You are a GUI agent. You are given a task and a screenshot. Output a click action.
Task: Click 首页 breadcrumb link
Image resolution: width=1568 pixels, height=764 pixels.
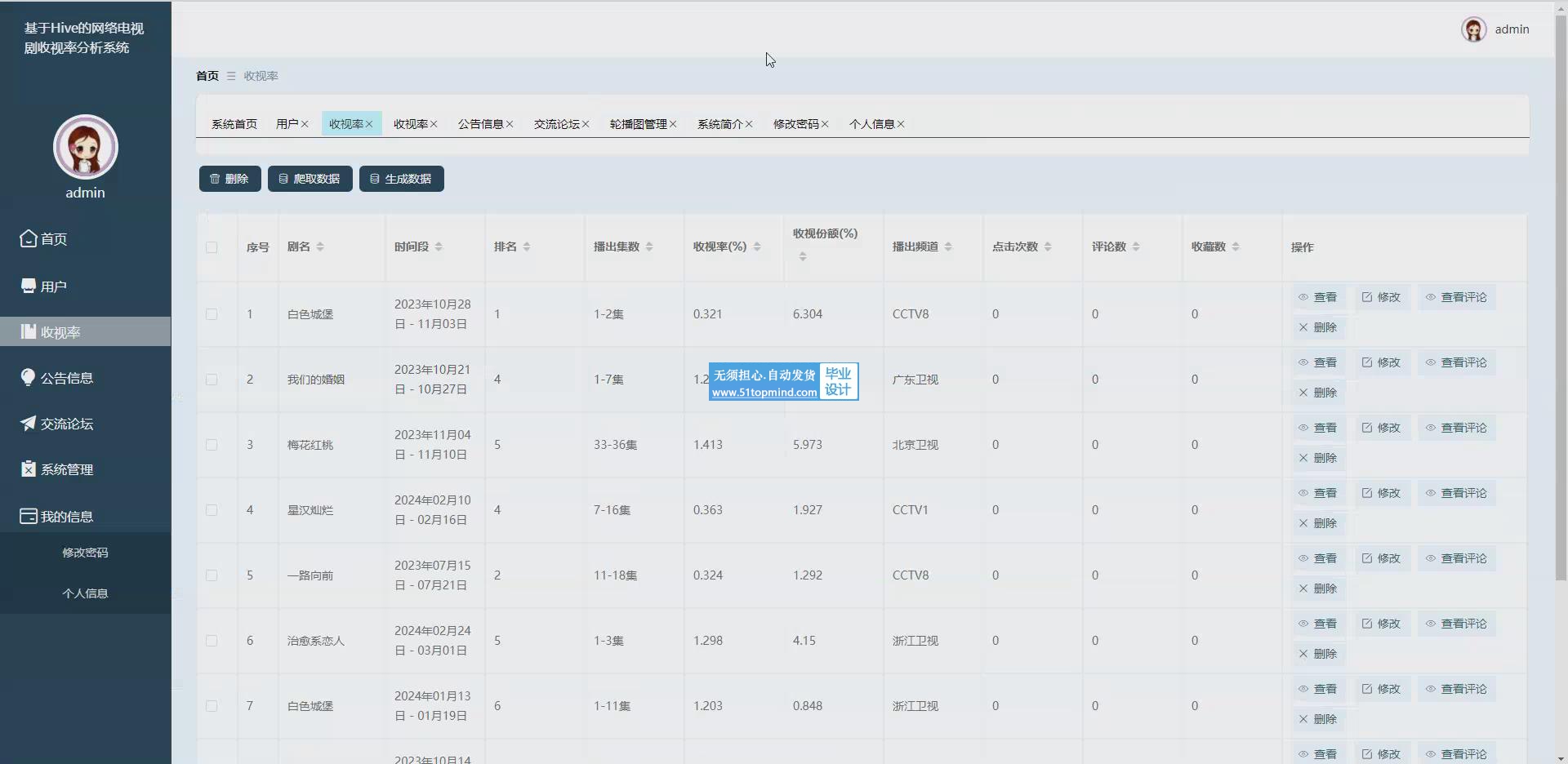point(207,75)
